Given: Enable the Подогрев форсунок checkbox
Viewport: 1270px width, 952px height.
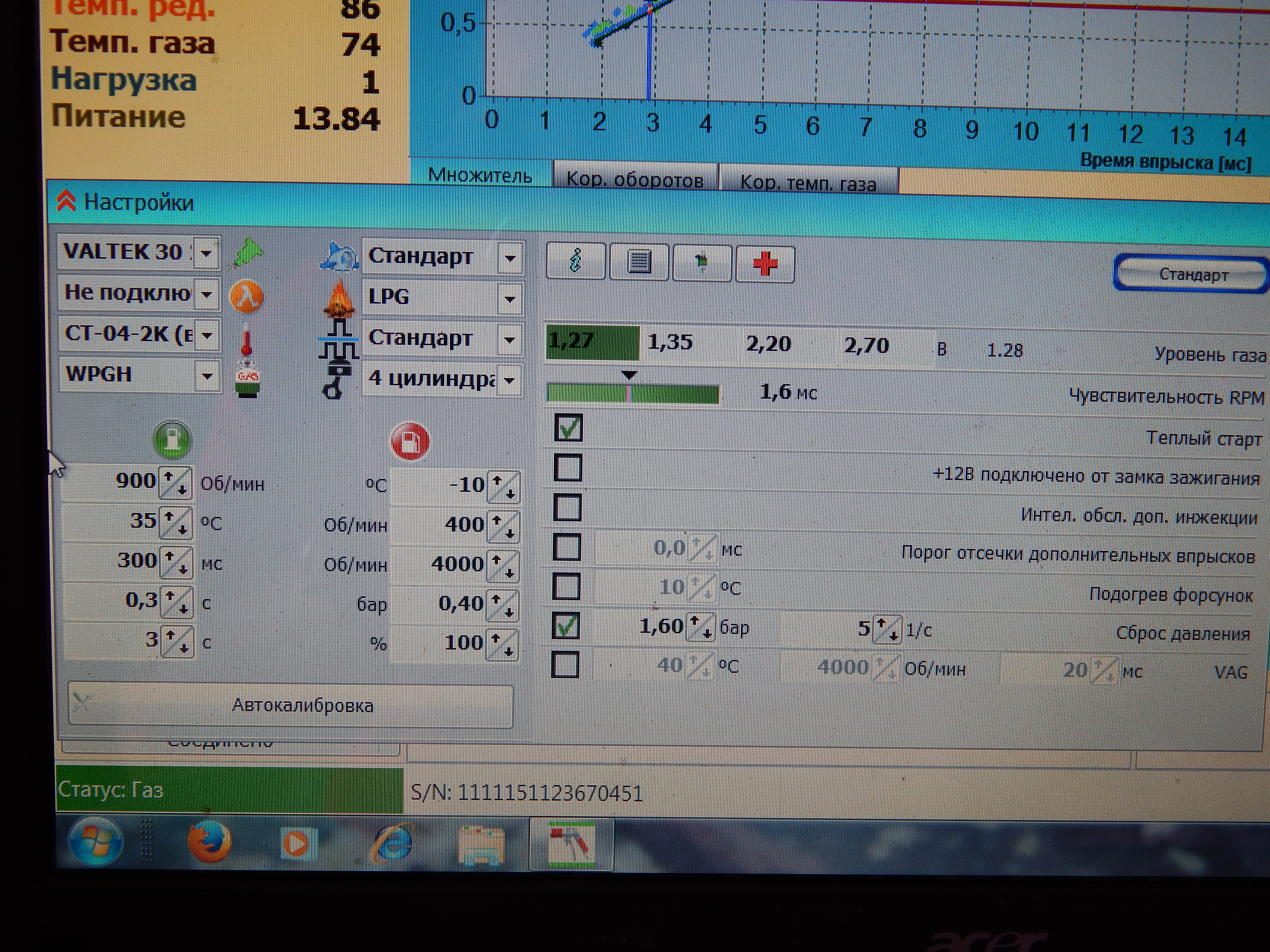Looking at the screenshot, I should (x=566, y=587).
